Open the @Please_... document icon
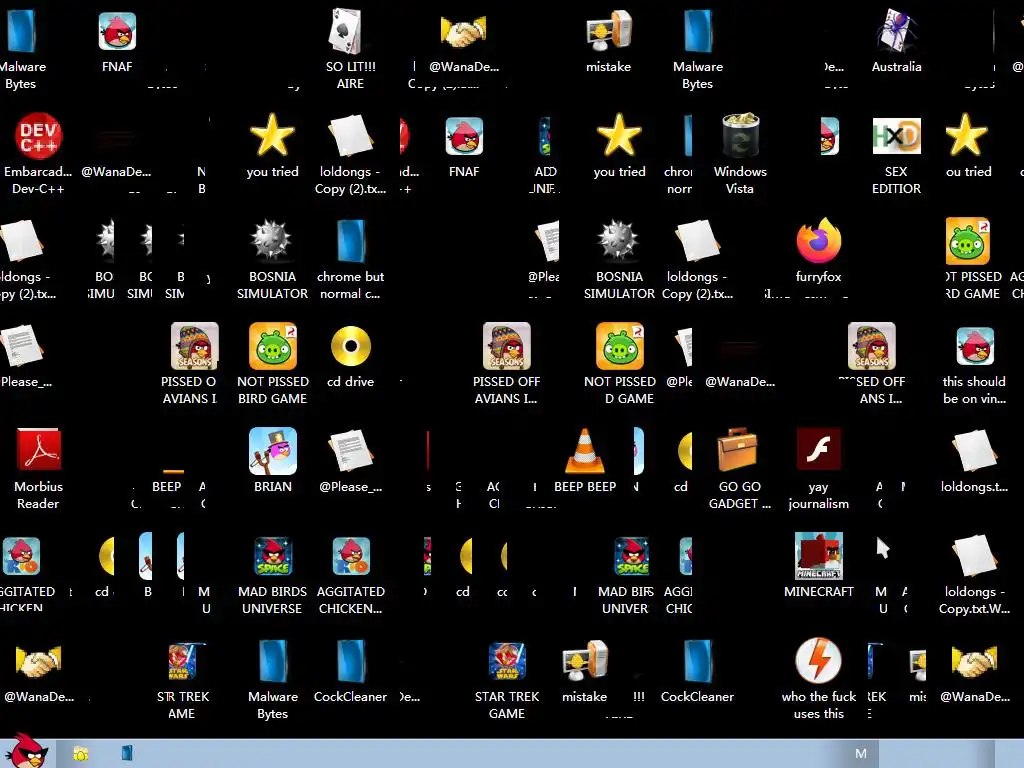1024x768 pixels. point(351,451)
